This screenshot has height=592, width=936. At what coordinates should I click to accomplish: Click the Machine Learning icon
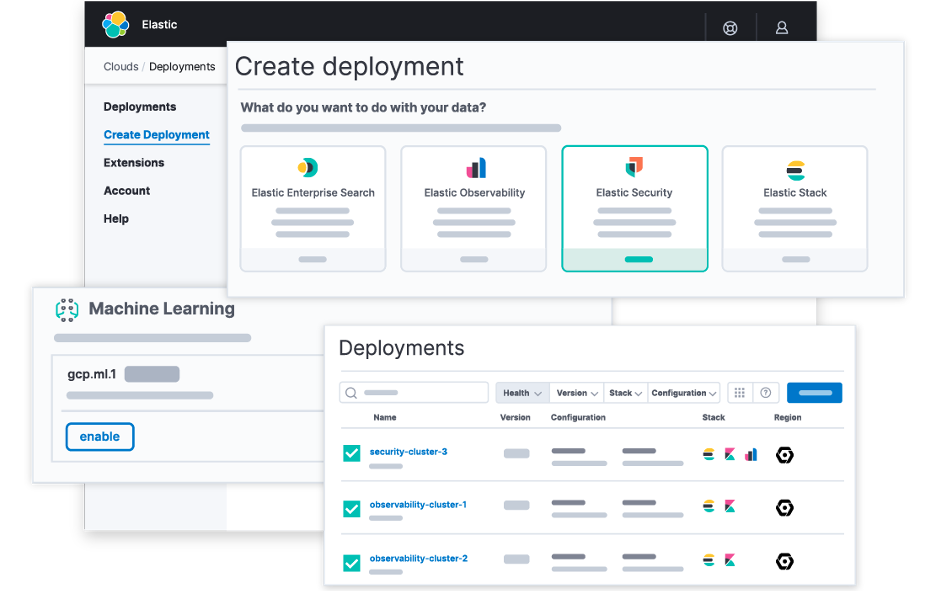pyautogui.click(x=67, y=310)
